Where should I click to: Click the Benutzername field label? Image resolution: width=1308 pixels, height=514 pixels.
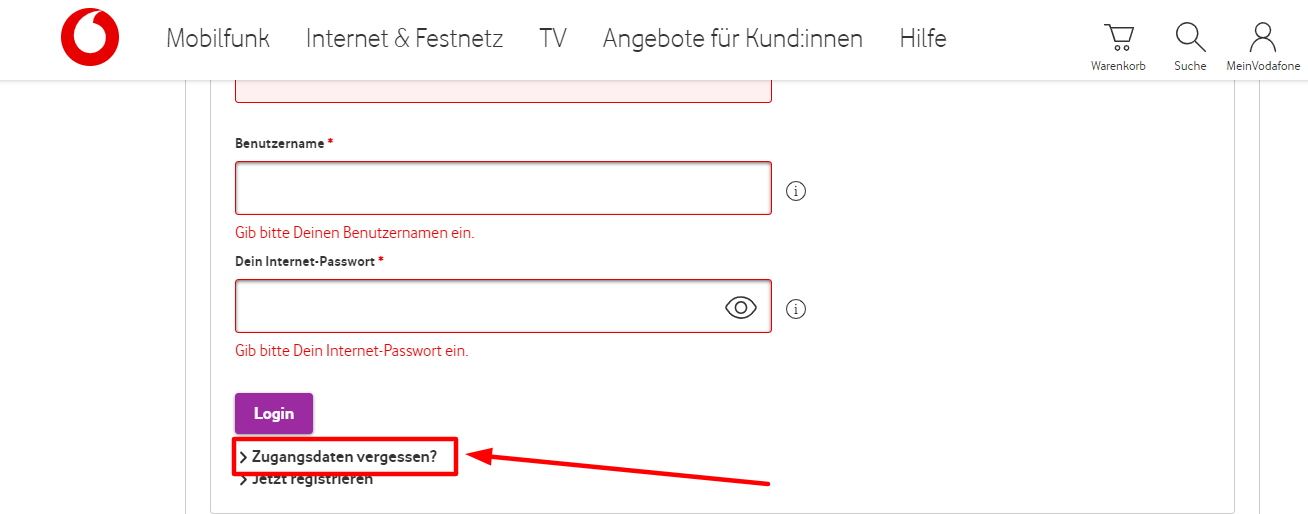(279, 144)
